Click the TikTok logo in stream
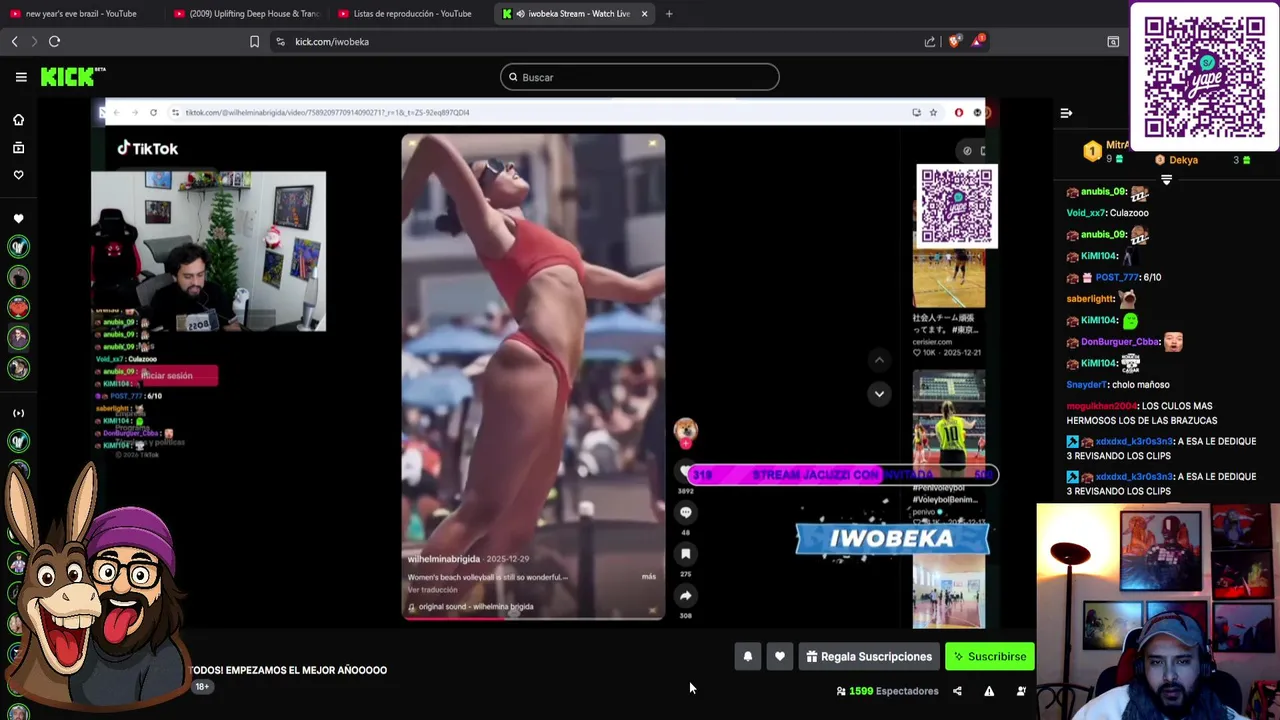 pyautogui.click(x=148, y=148)
